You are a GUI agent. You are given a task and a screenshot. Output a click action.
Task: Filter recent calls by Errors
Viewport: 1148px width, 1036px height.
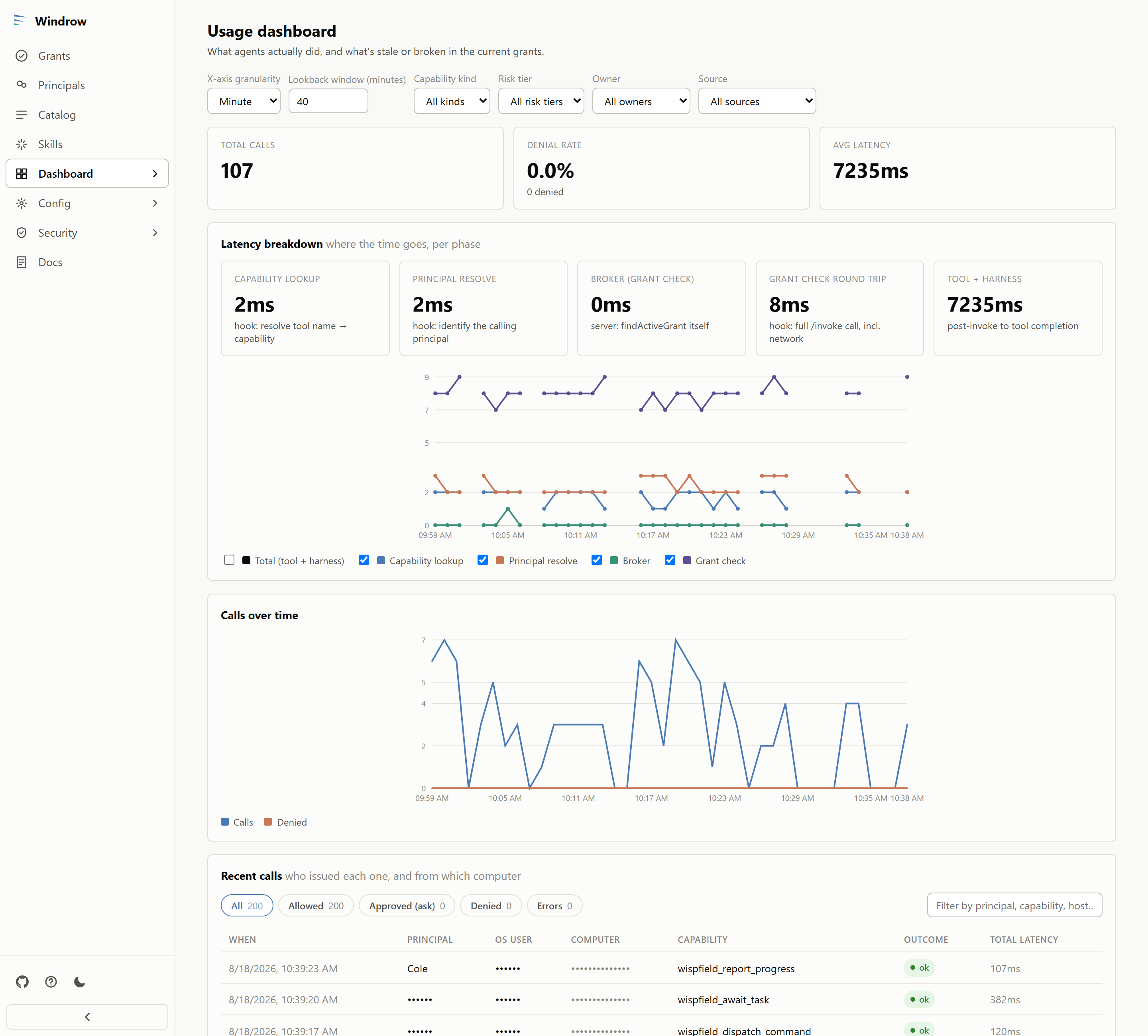pos(554,906)
